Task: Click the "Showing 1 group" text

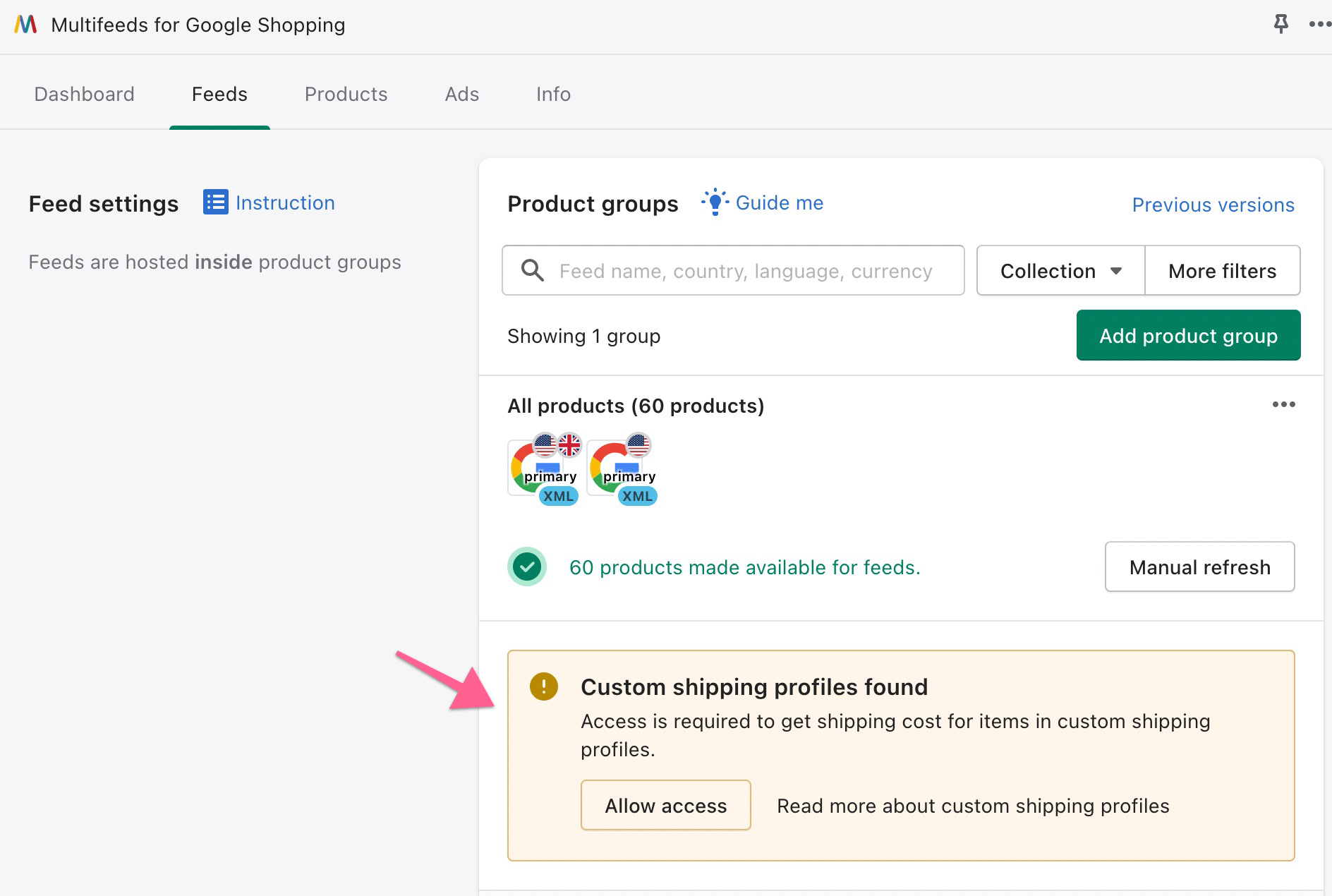Action: (x=583, y=336)
